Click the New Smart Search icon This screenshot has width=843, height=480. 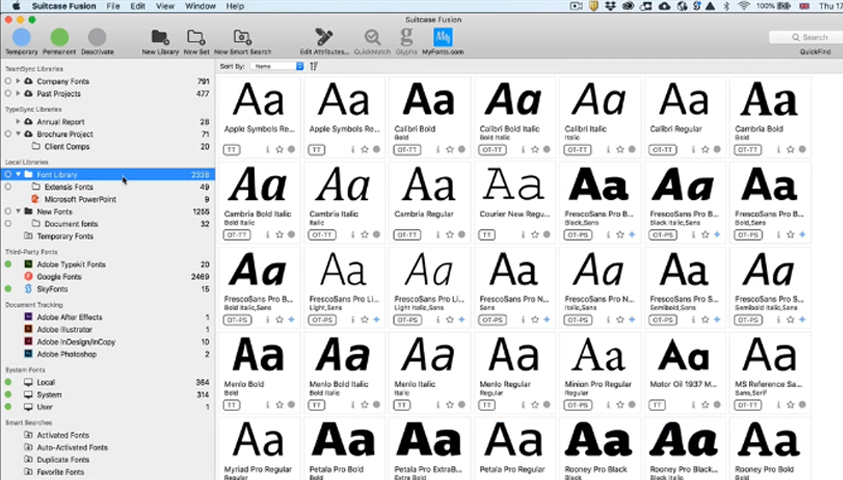[241, 37]
